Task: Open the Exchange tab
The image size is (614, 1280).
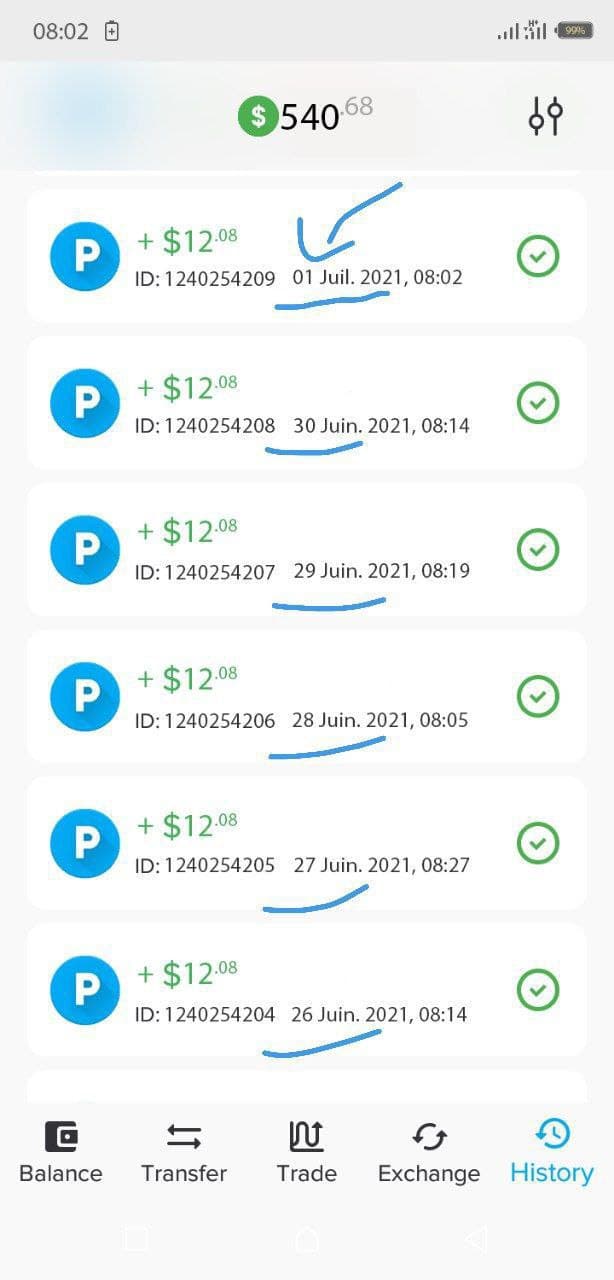Action: pos(429,1153)
